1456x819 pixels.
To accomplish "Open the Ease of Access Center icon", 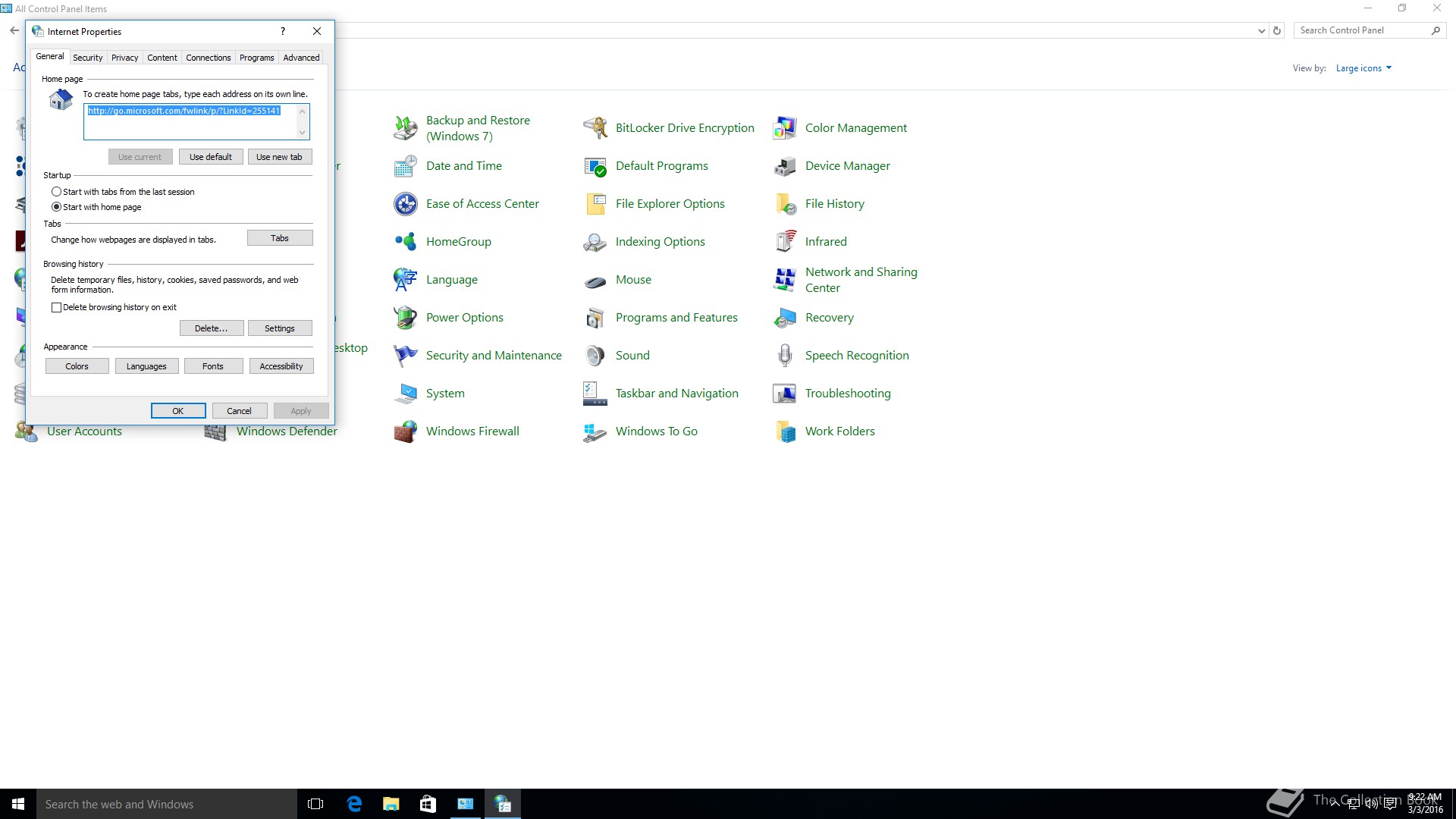I will pos(406,204).
